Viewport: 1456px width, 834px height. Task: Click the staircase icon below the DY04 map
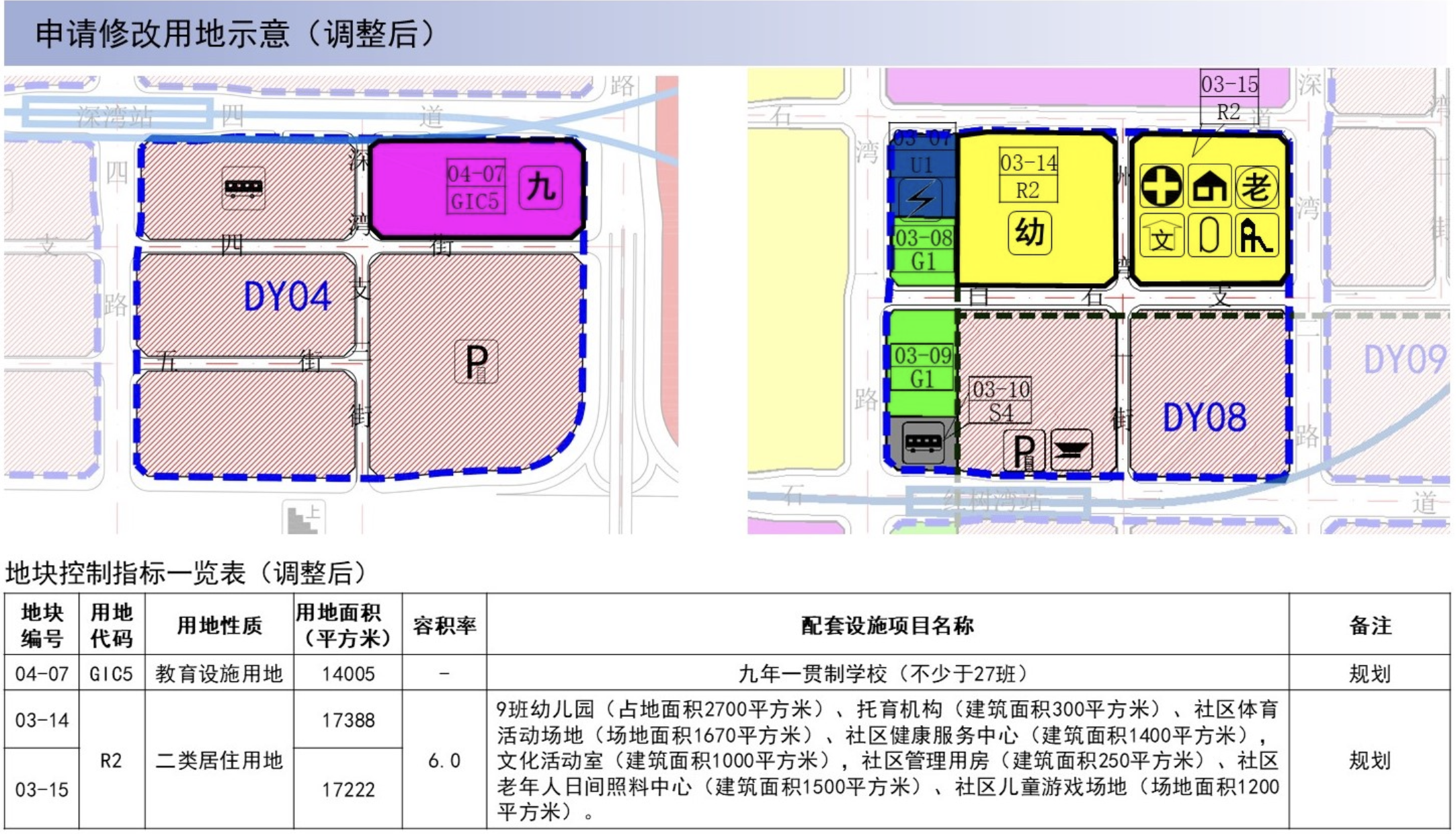tap(303, 518)
